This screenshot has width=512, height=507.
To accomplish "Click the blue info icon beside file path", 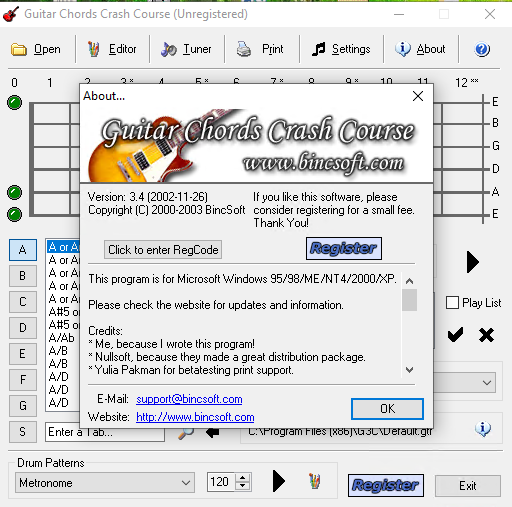I will [x=483, y=429].
